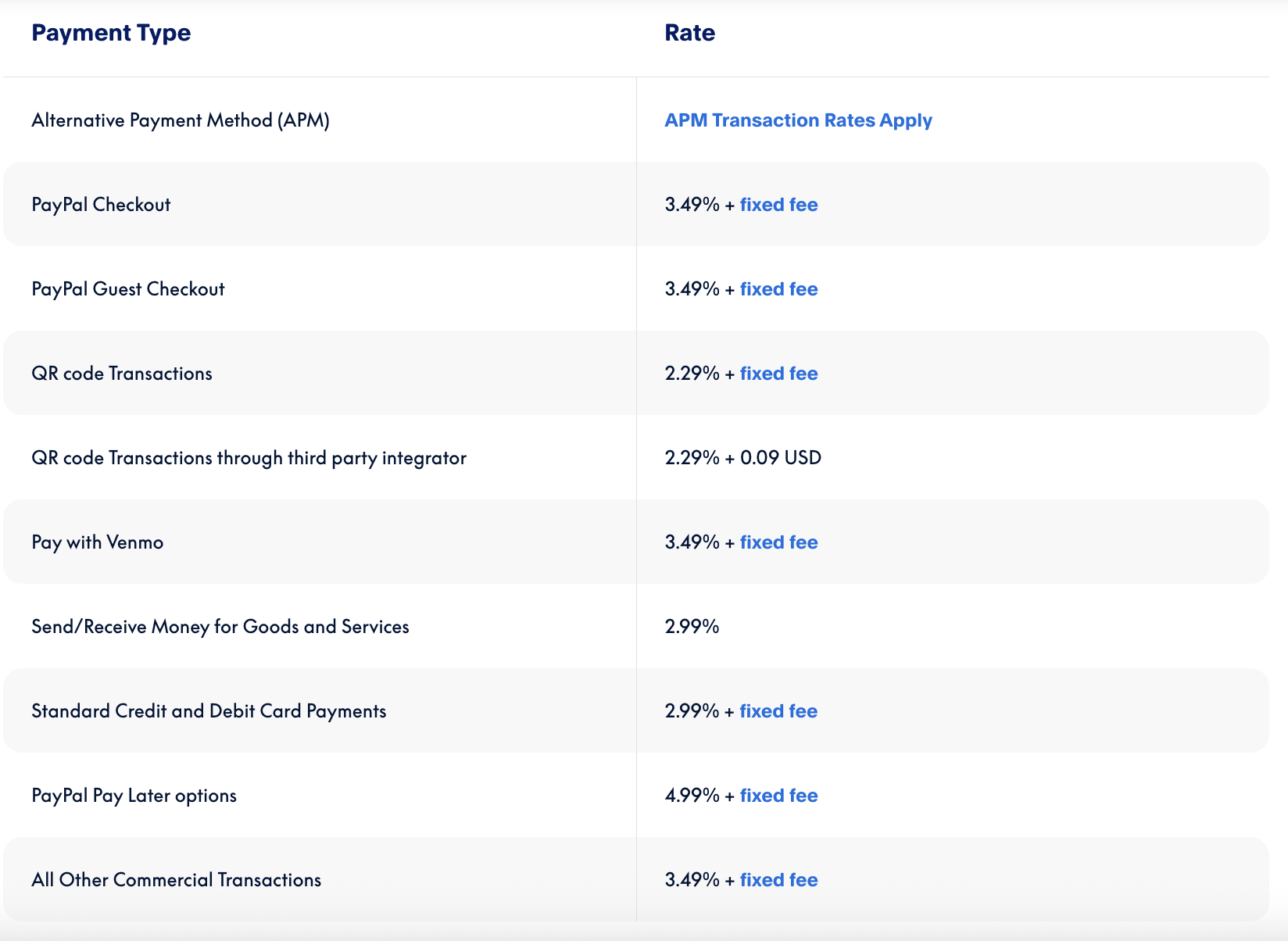Select the 2.99% rate for Standard Credit and Debit Card
The height and width of the screenshot is (941, 1288).
692,711
